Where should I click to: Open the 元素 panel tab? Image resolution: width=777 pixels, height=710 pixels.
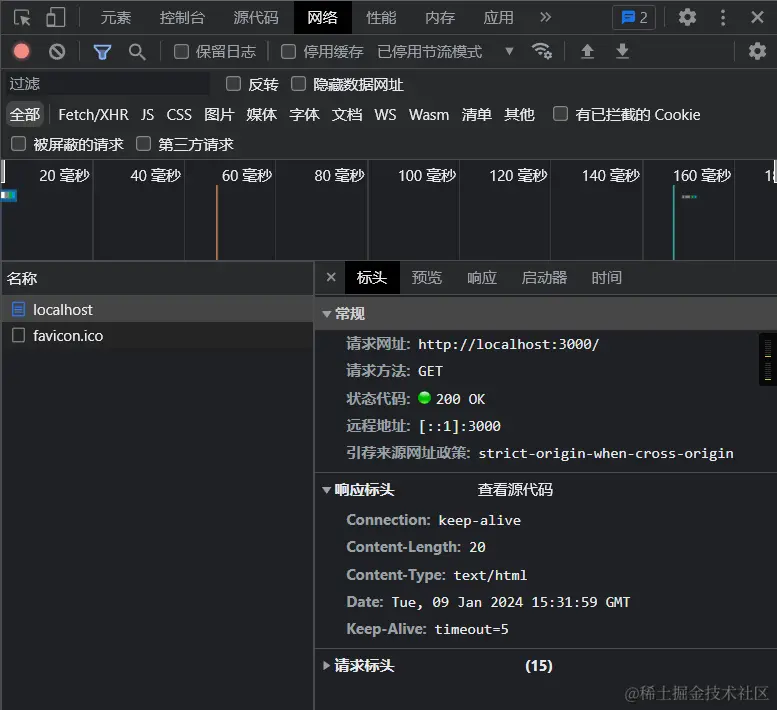pyautogui.click(x=115, y=18)
